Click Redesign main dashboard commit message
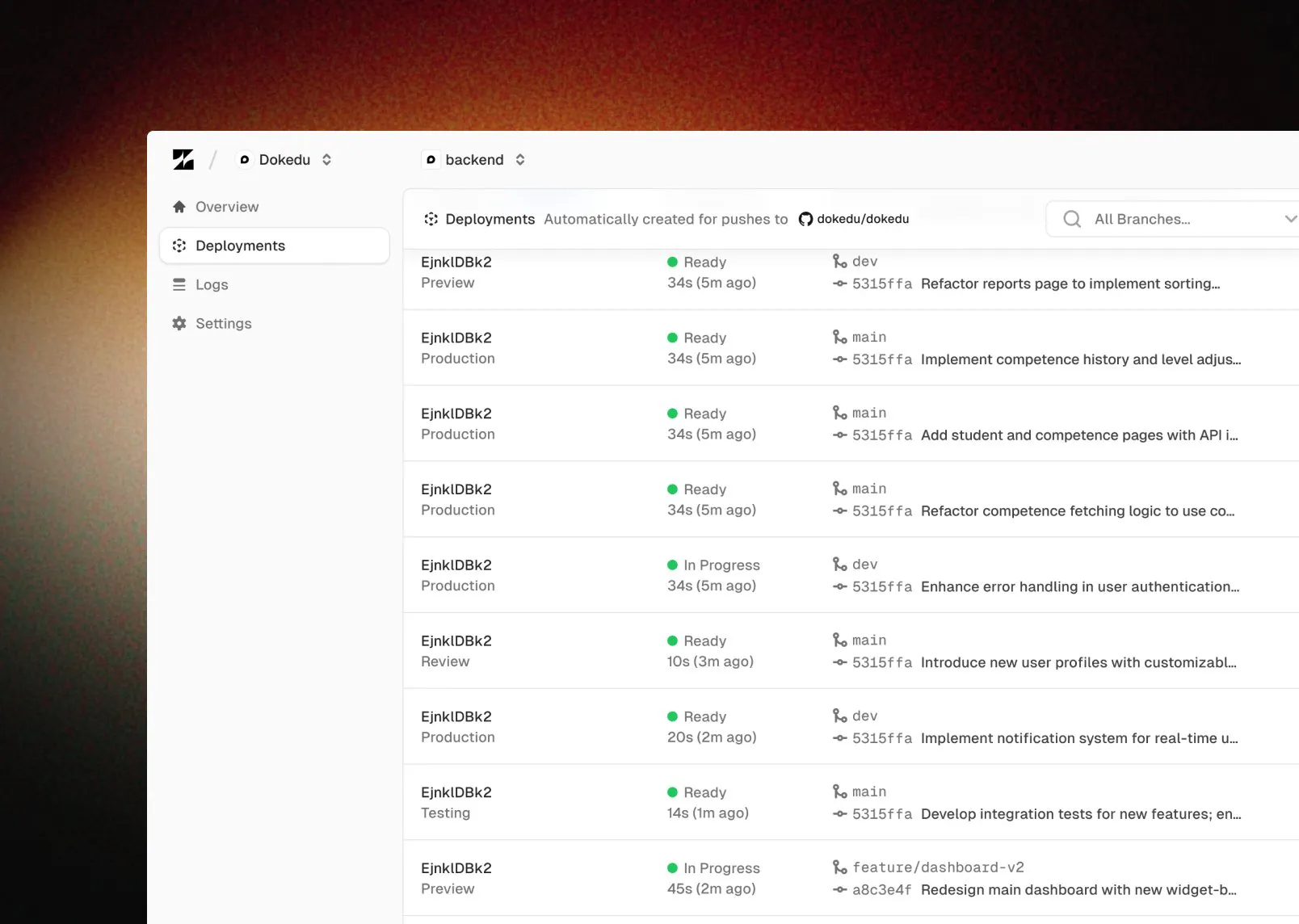Screen dimensions: 1299x924 pyautogui.click(x=1078, y=890)
